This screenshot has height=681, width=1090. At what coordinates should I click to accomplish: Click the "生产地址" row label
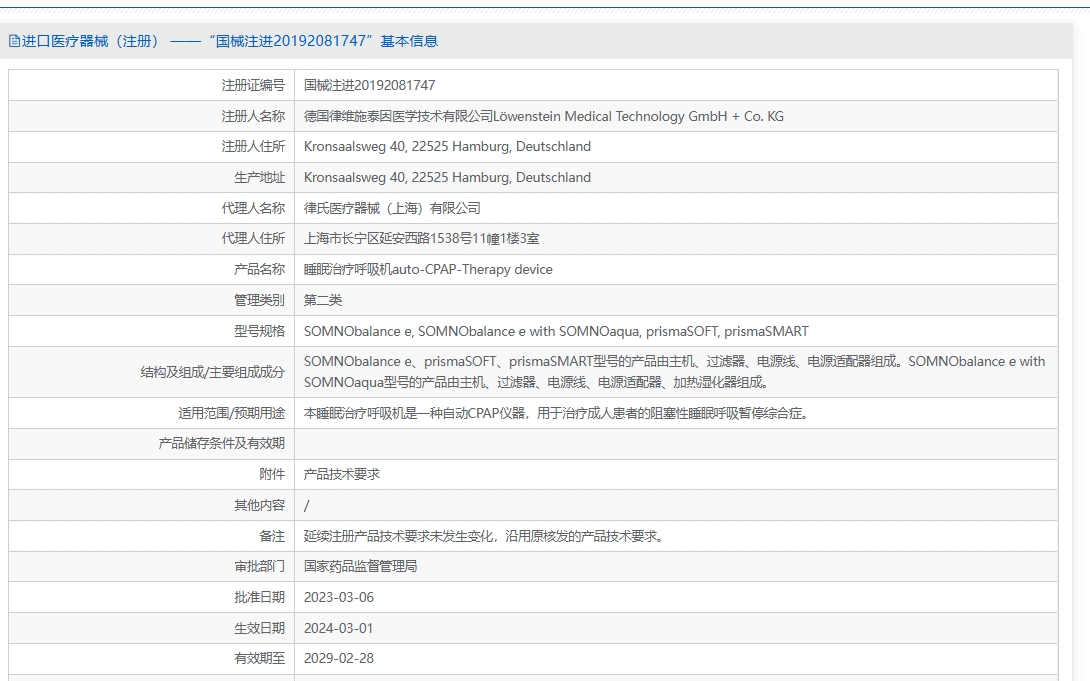point(259,177)
